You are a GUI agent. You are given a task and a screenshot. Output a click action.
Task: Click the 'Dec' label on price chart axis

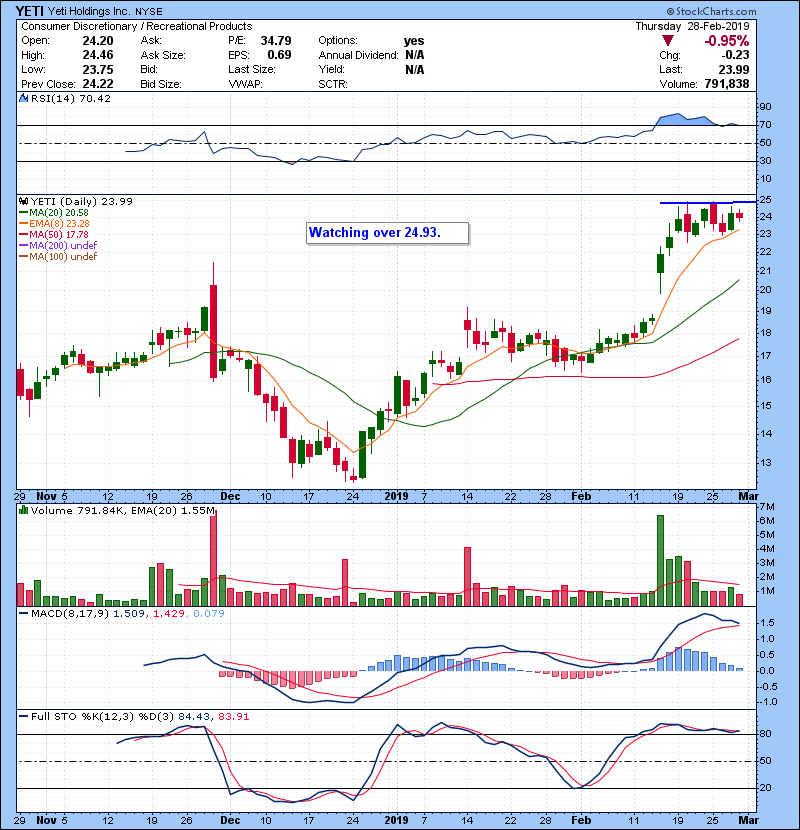tap(230, 497)
